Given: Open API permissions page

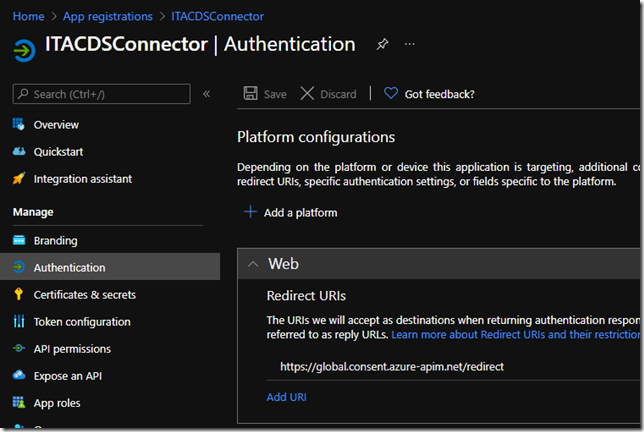Looking at the screenshot, I should click(72, 349).
